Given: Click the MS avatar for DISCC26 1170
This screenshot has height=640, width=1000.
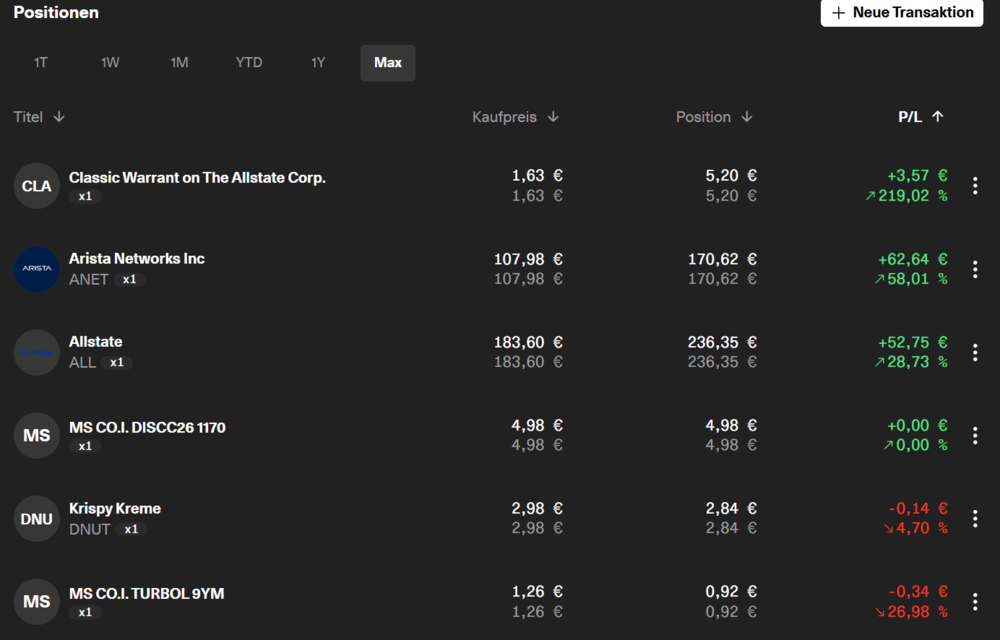Looking at the screenshot, I should (x=37, y=435).
